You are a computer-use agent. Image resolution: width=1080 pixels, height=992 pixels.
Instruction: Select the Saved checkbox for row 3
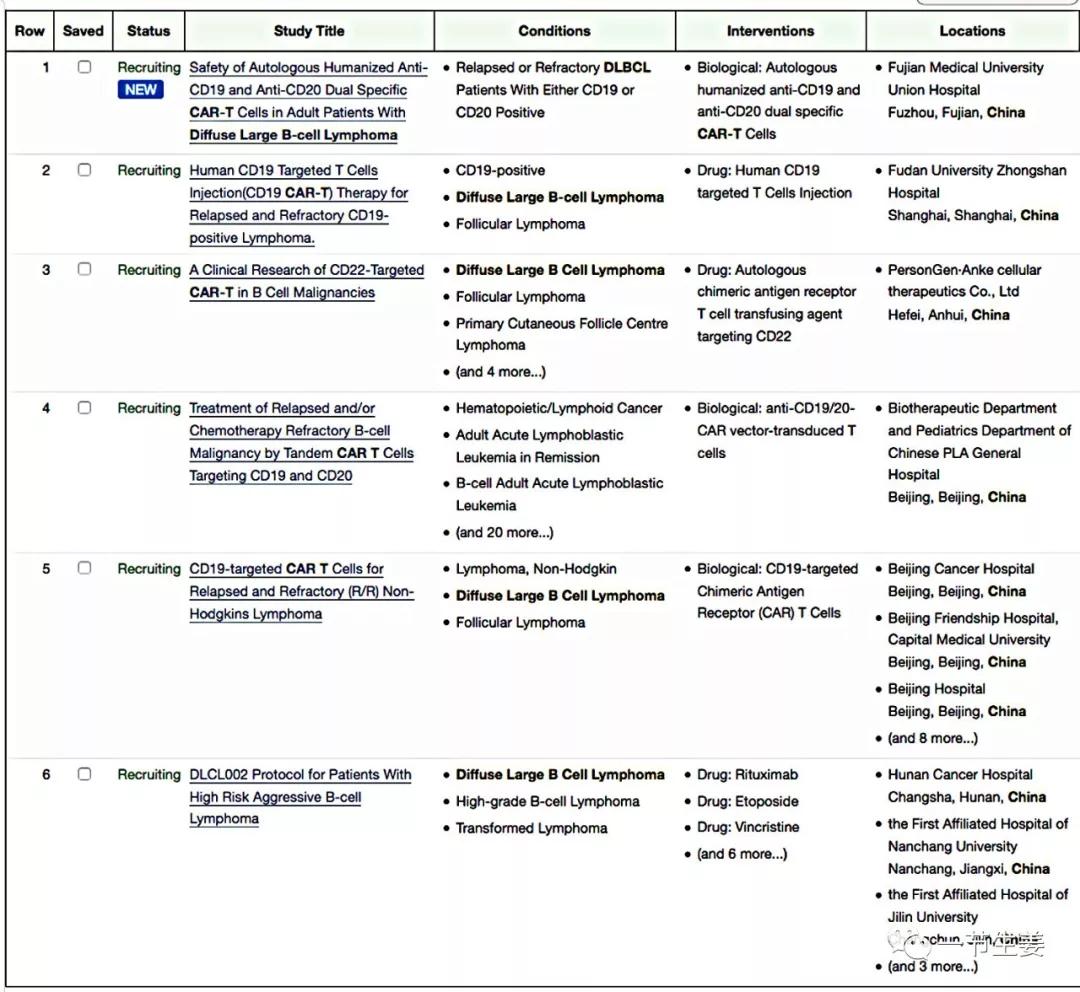tap(84, 269)
